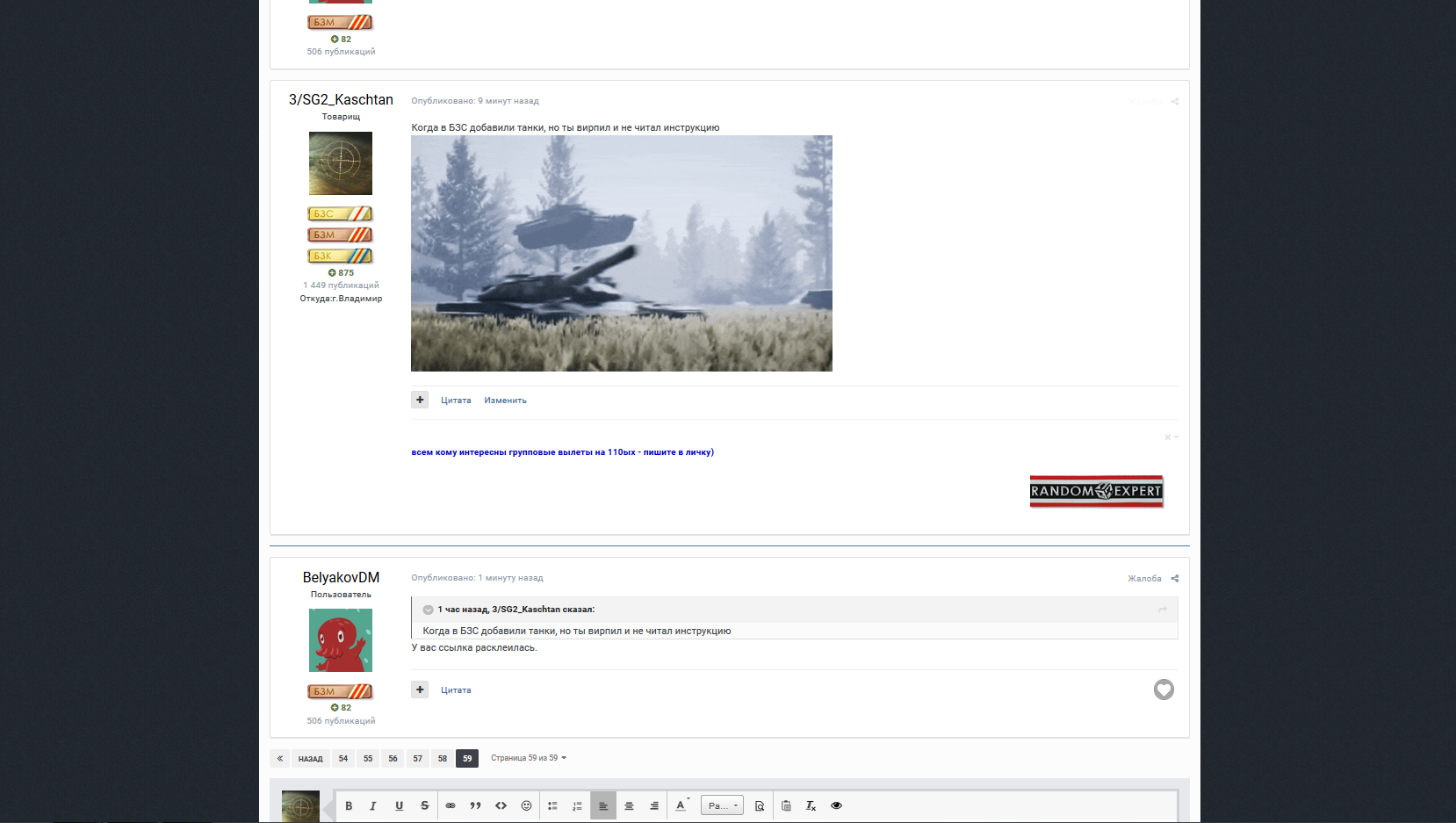Share BelyakovDM's post
The height and width of the screenshot is (823, 1456).
pos(1175,578)
